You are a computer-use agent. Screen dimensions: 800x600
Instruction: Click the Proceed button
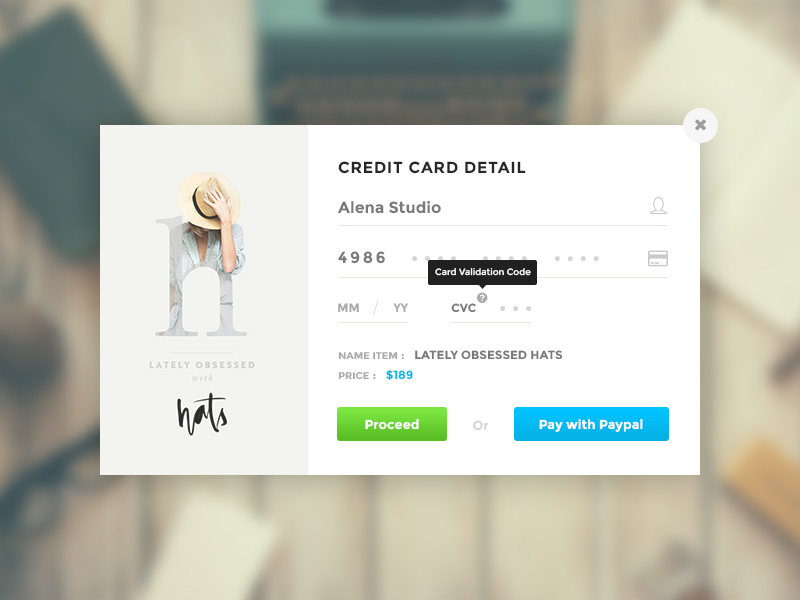(x=392, y=424)
